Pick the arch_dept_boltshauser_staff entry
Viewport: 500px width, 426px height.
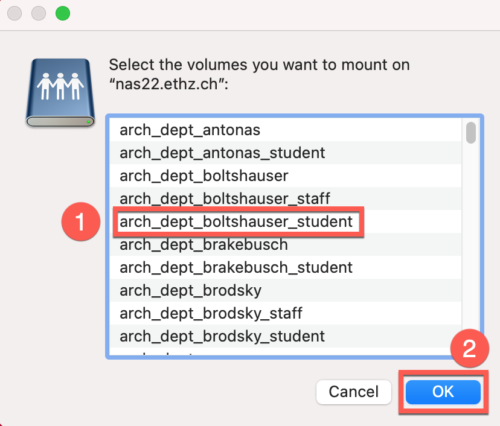click(286, 198)
